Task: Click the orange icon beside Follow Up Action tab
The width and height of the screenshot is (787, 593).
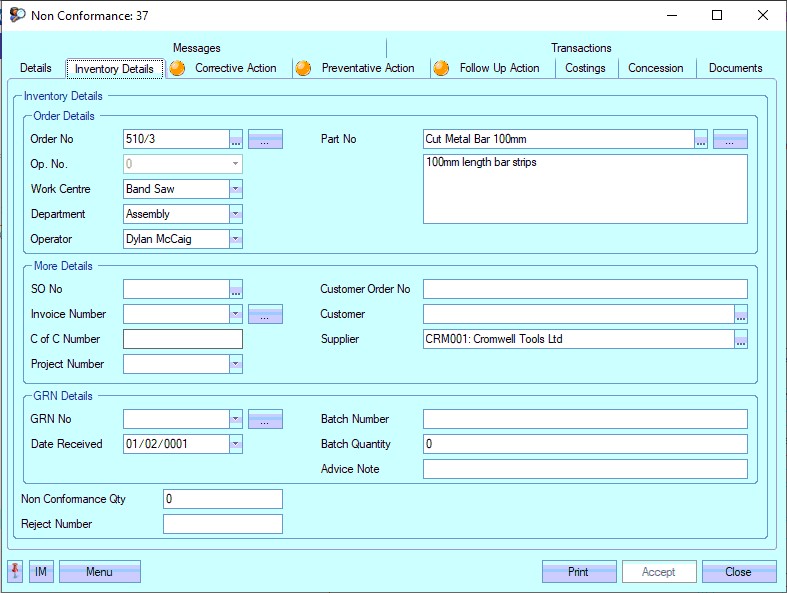Action: [441, 68]
